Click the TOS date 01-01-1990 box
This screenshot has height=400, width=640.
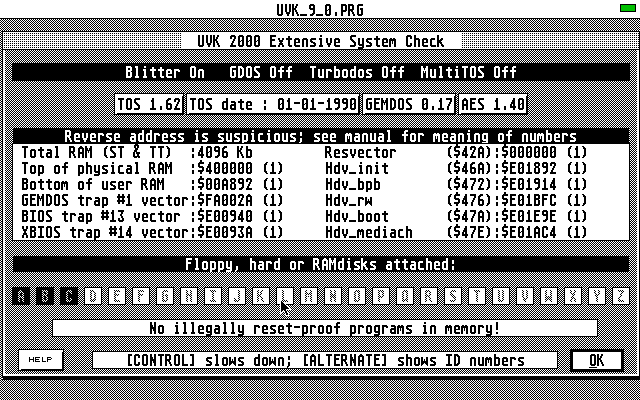click(x=273, y=104)
